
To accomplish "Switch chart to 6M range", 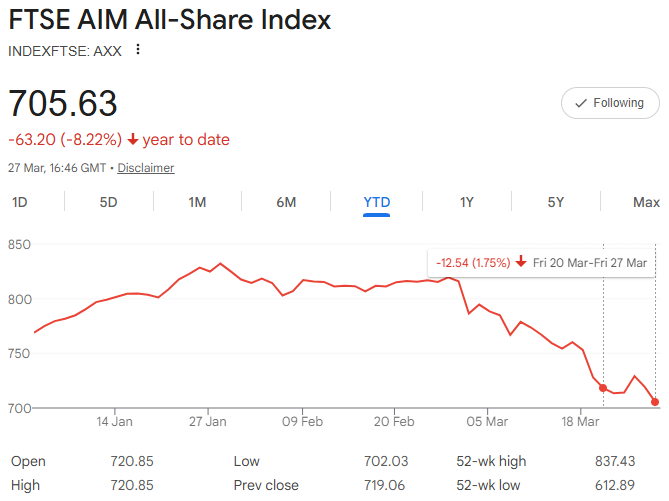I will tap(286, 202).
